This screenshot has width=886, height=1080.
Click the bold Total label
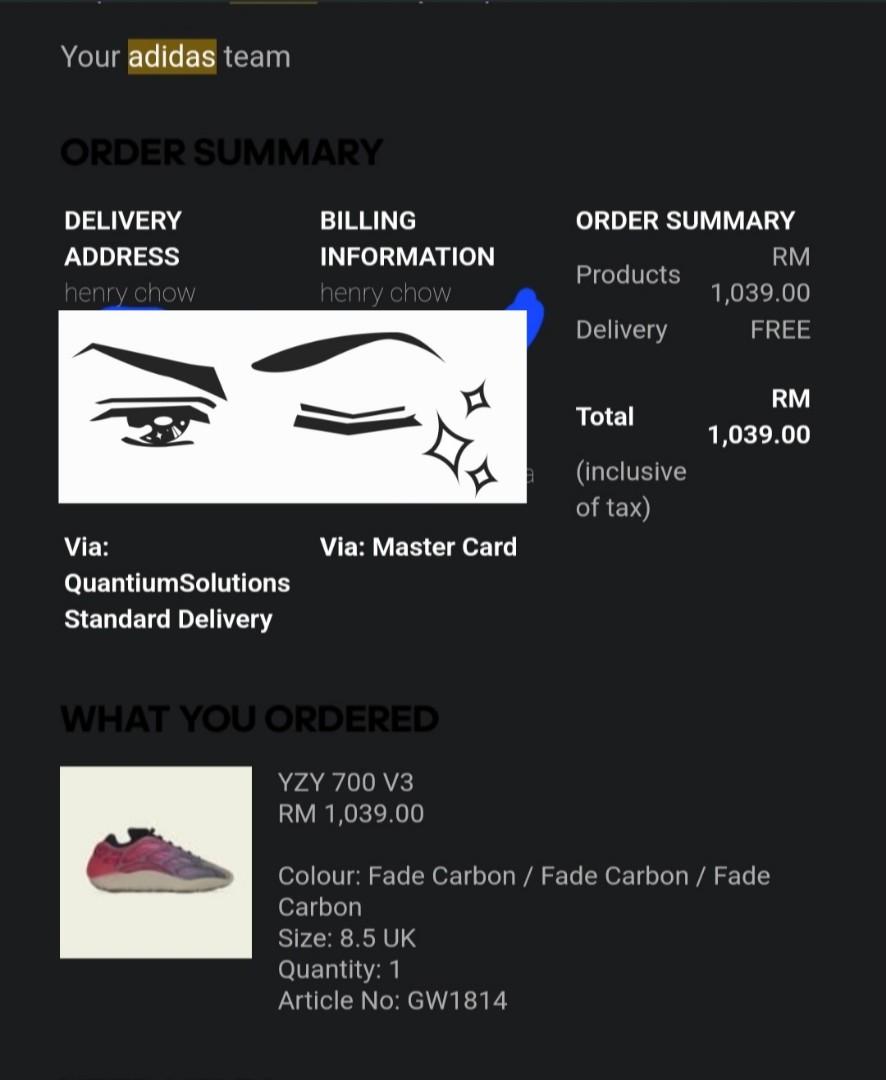point(605,416)
